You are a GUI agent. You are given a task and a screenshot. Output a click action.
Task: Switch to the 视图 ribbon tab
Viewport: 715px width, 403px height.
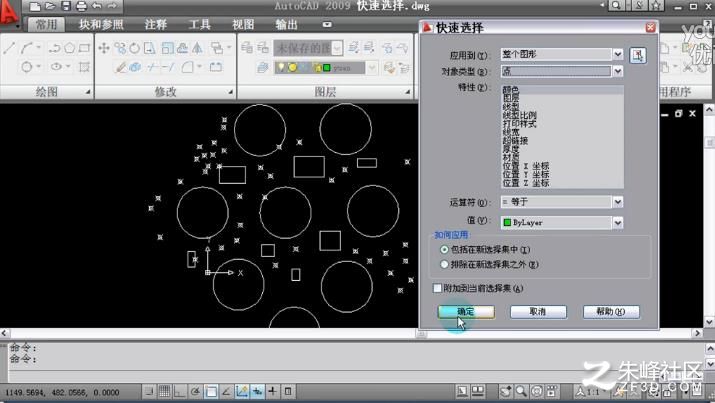point(243,24)
